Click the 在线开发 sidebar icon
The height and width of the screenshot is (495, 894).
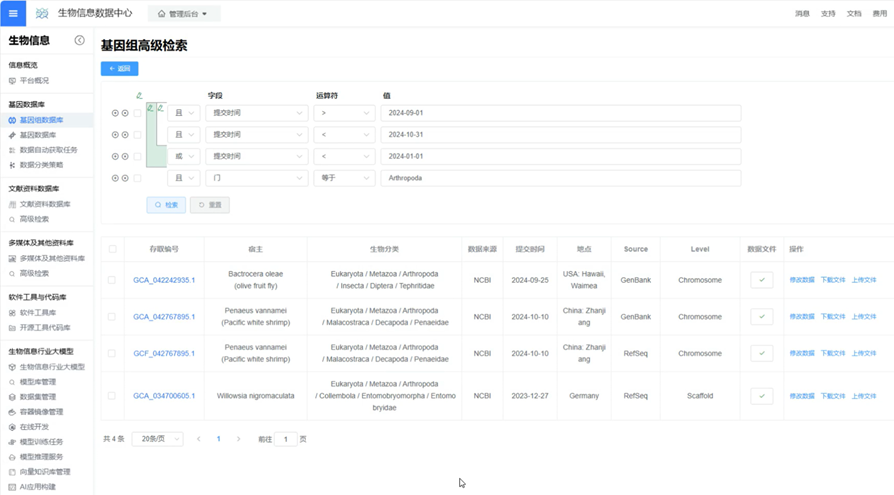[x=12, y=426]
